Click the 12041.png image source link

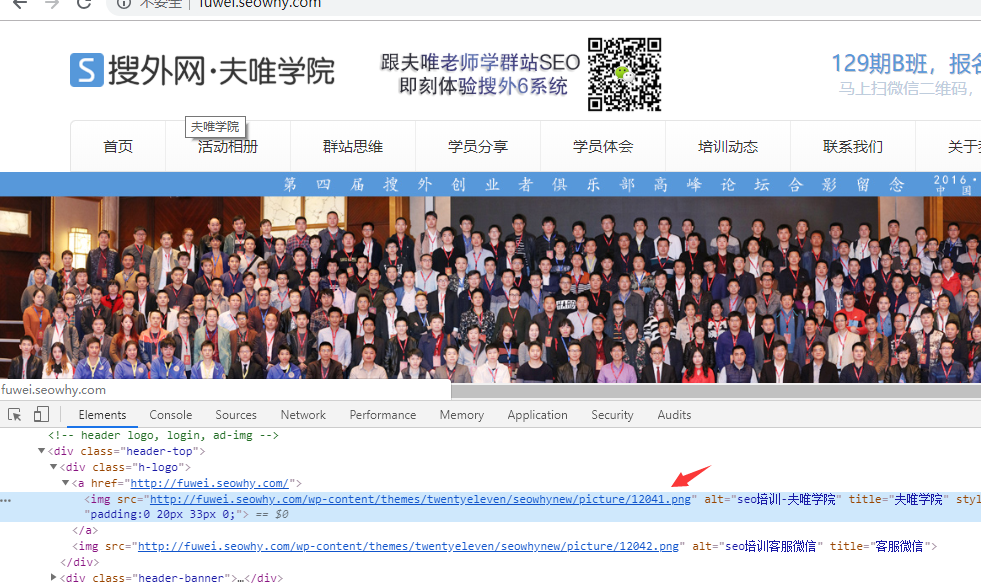(420, 499)
